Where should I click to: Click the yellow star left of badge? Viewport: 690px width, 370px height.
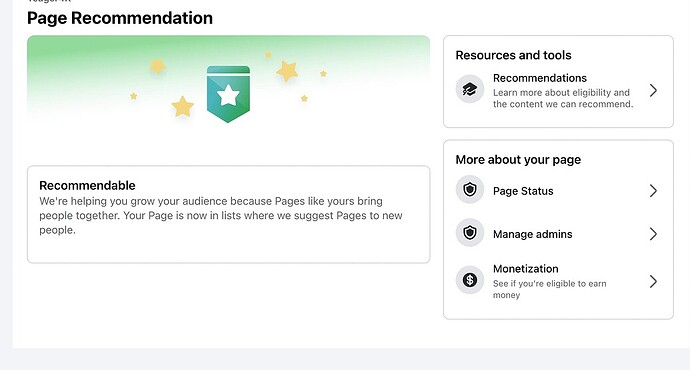click(182, 106)
